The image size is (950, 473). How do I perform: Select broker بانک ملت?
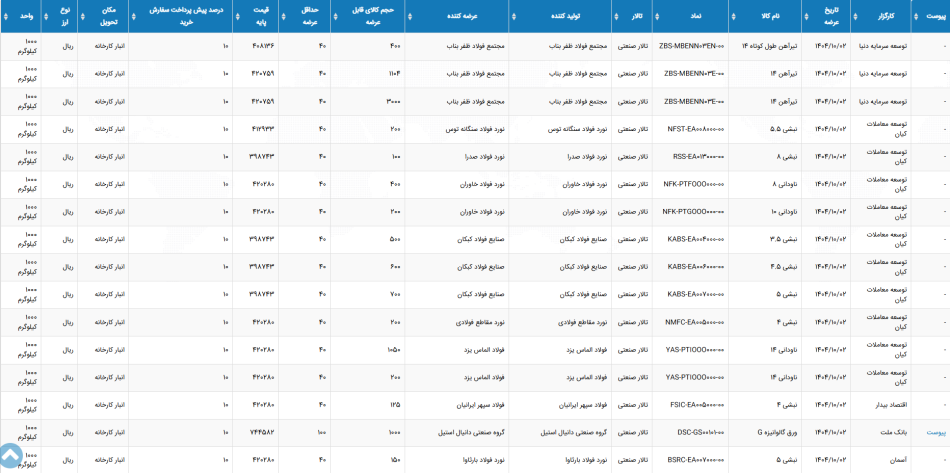pyautogui.click(x=895, y=432)
